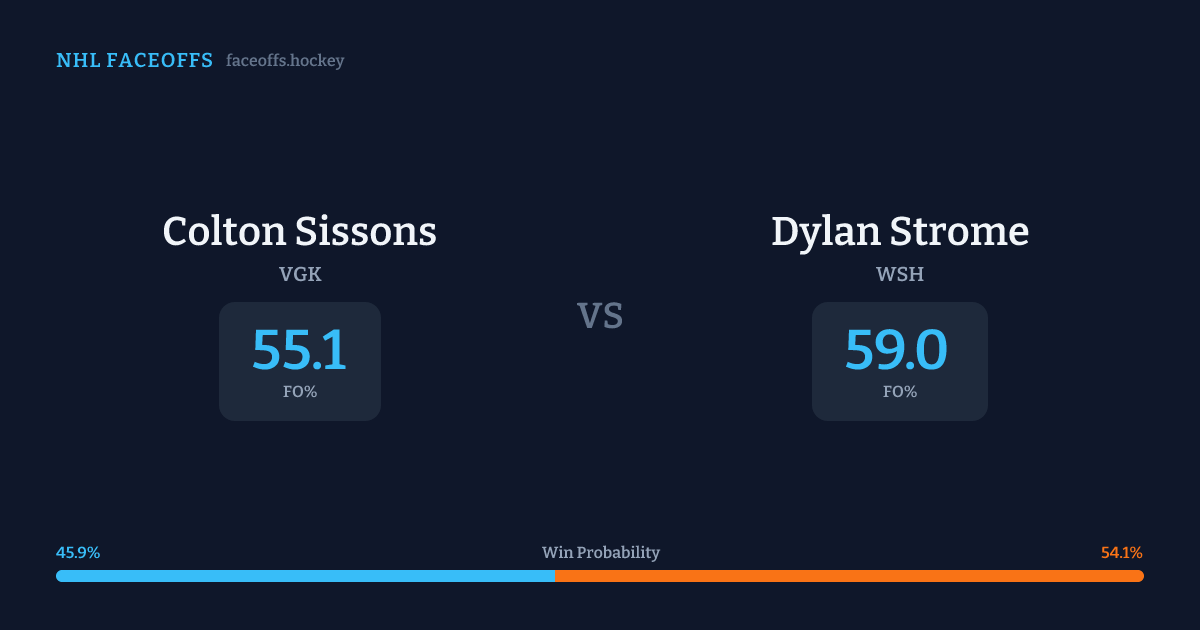
Task: Open the faceoffs.hockey site link
Action: (285, 61)
